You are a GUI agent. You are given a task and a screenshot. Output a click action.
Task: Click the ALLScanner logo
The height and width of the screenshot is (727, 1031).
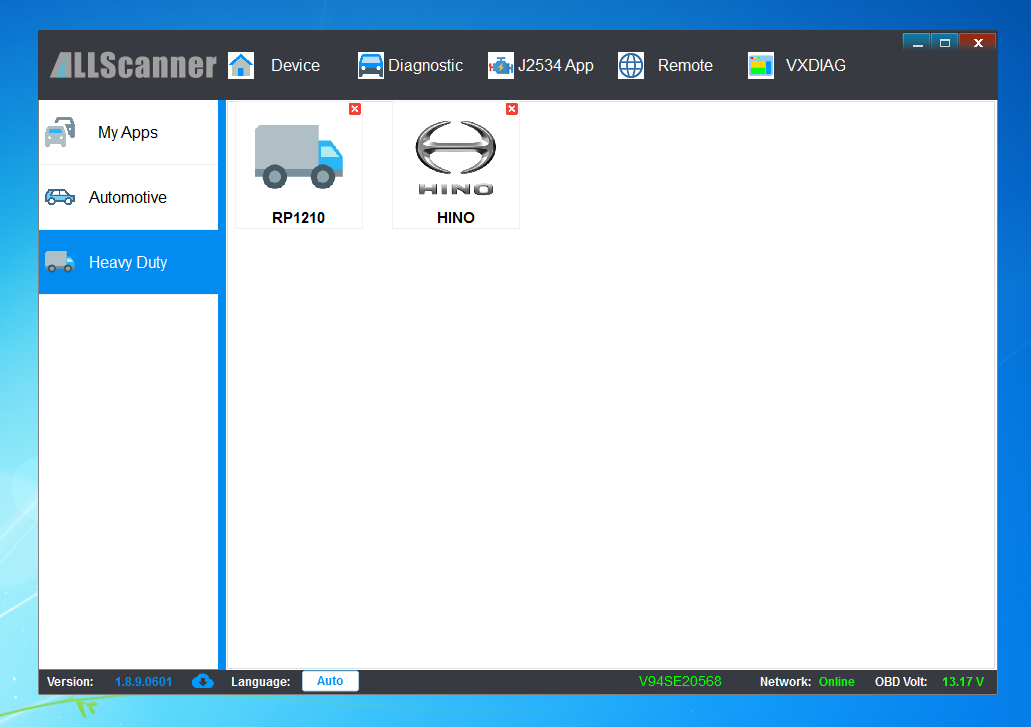tap(133, 66)
